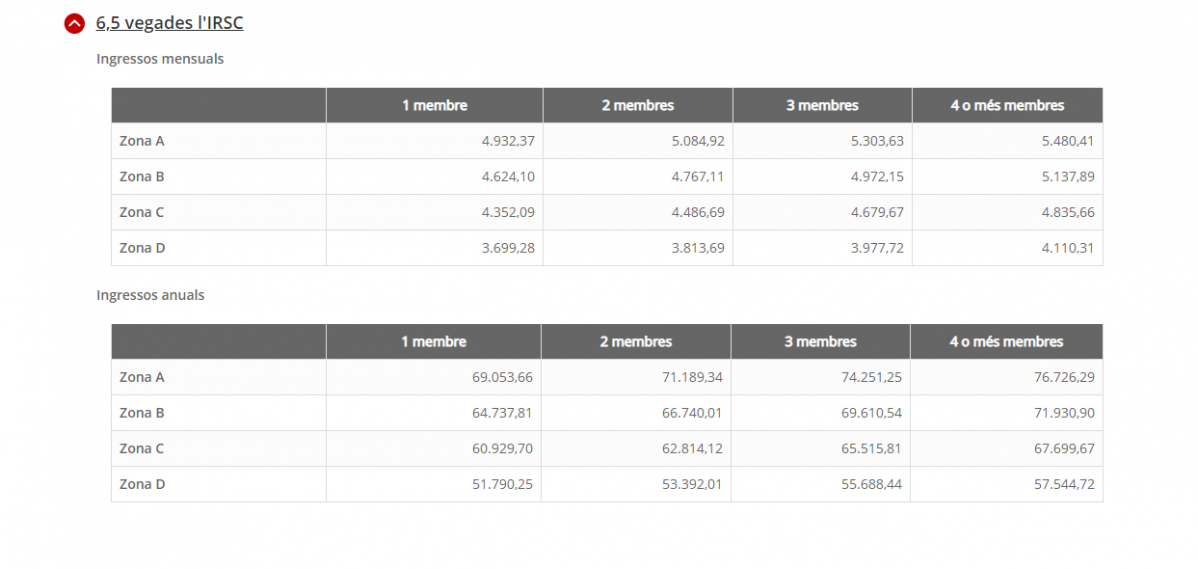Select Zona A row label in monthly table
Screen dimensions: 1198x569
(x=142, y=141)
